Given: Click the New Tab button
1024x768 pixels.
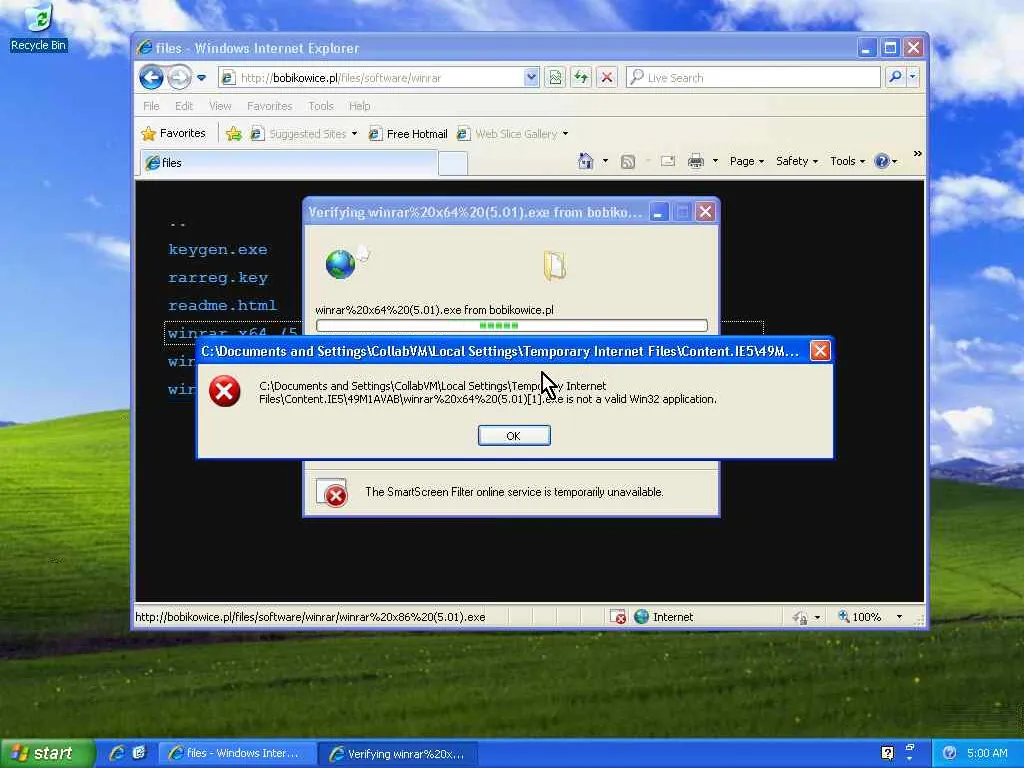Looking at the screenshot, I should tap(453, 163).
